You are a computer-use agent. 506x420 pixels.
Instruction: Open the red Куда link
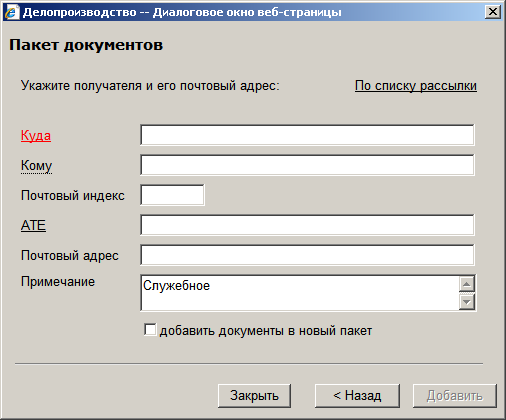(36, 136)
